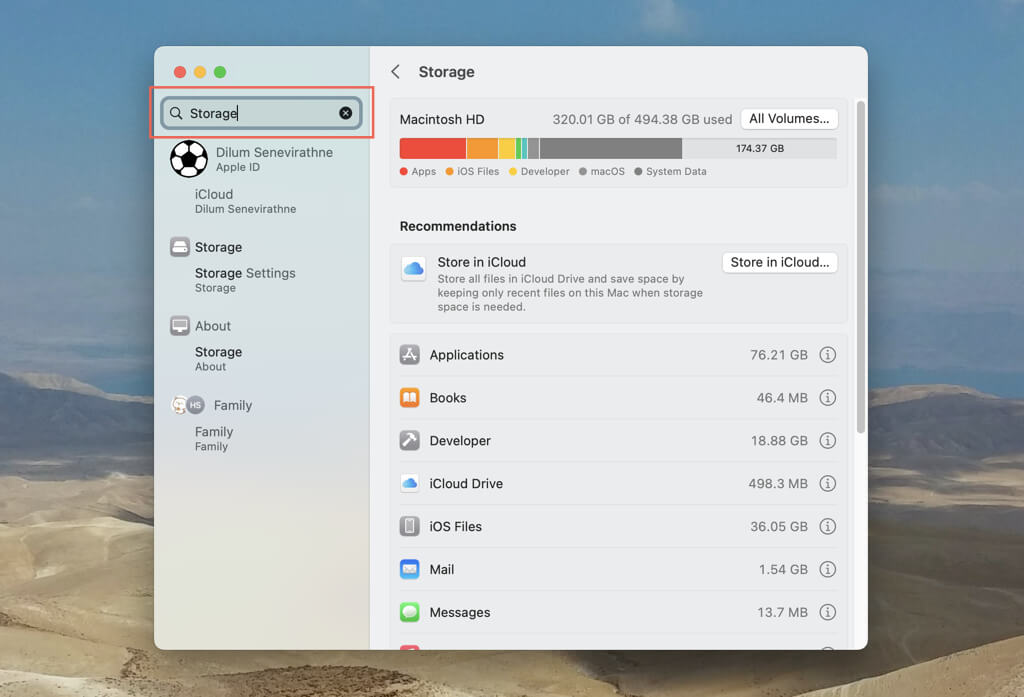Select the Messages row label
The image size is (1024, 697).
pos(460,613)
